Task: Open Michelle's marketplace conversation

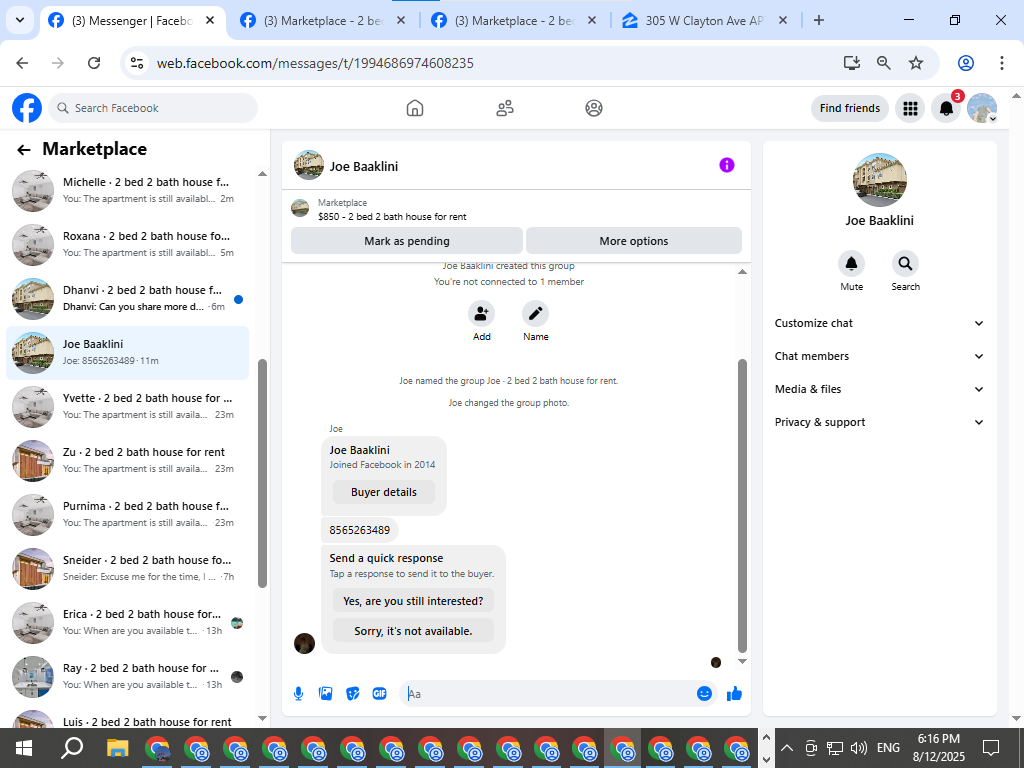Action: (x=127, y=190)
